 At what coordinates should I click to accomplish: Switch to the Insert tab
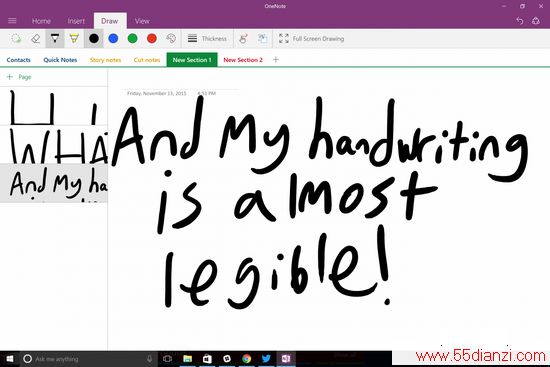click(76, 21)
